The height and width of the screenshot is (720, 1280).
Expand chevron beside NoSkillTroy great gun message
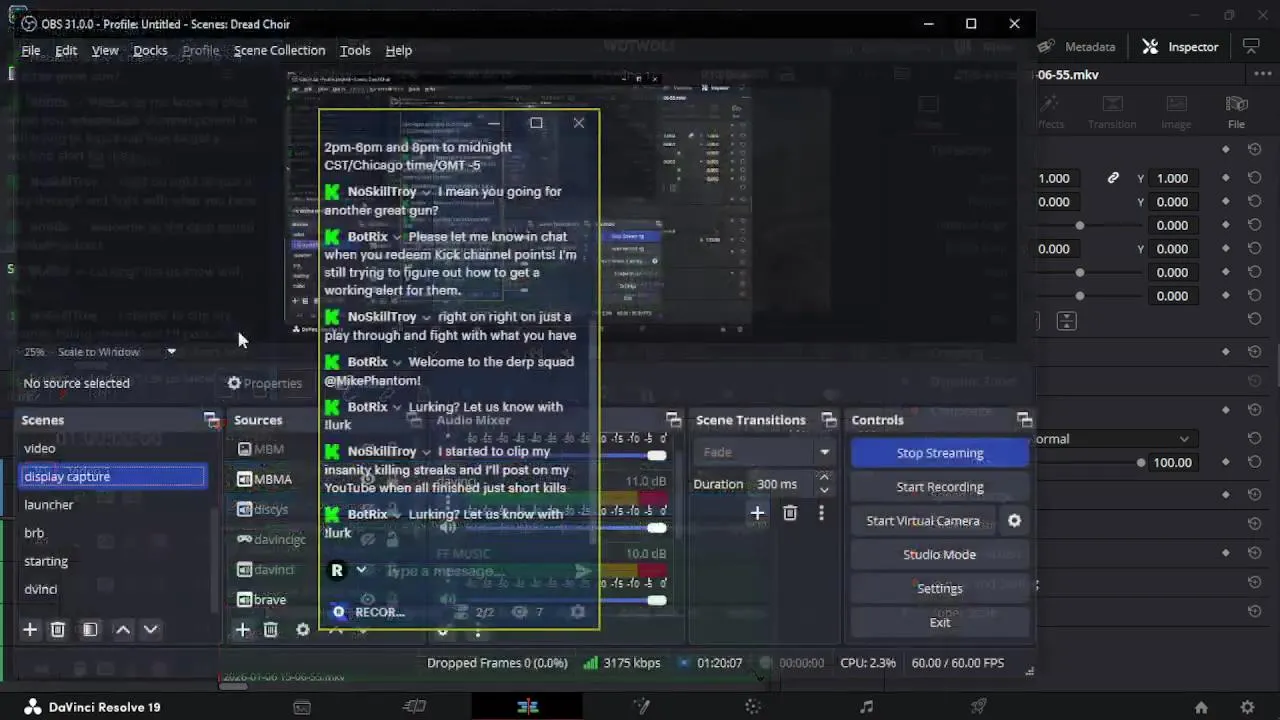tap(426, 192)
